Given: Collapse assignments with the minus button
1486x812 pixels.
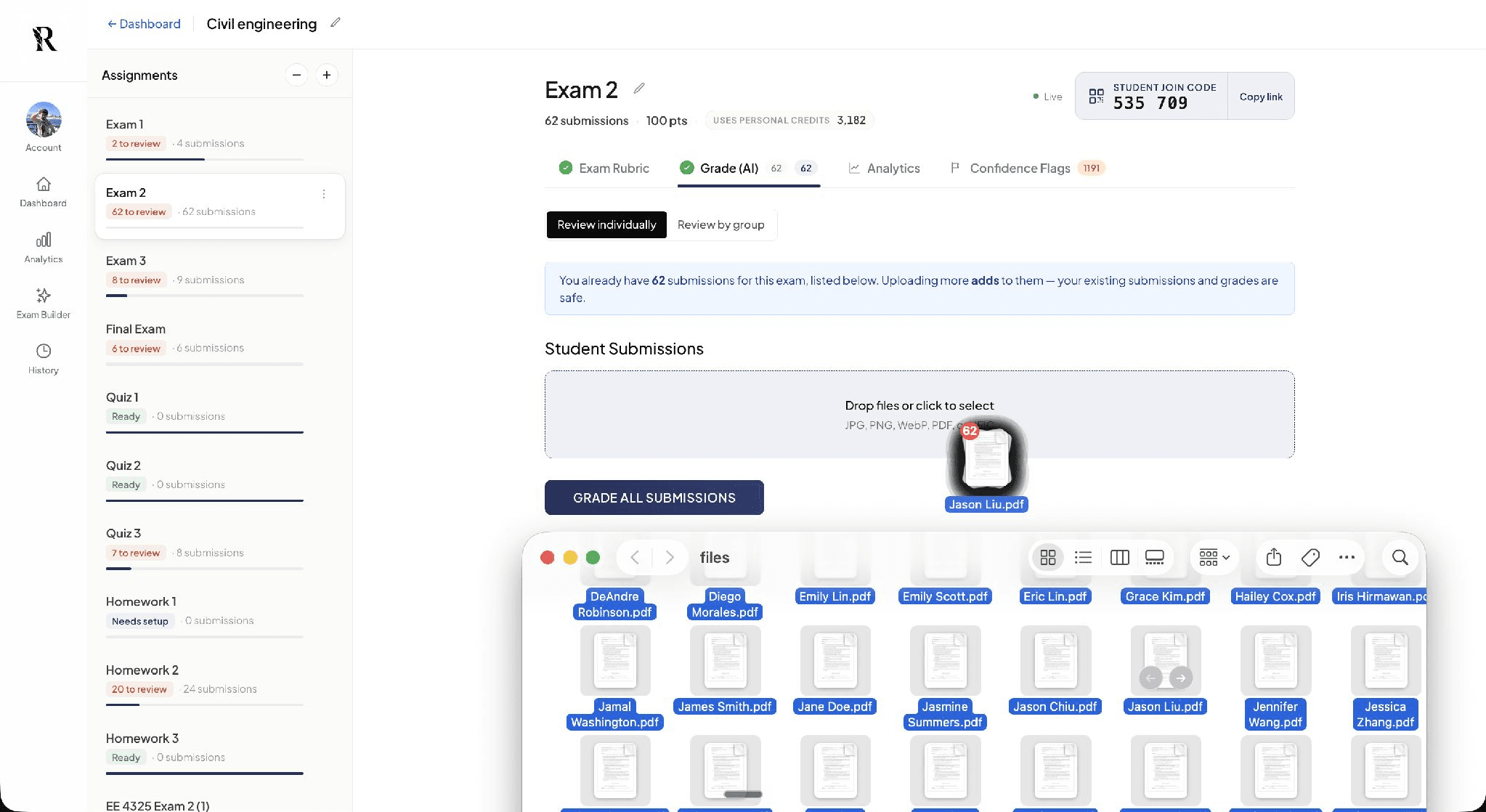Looking at the screenshot, I should 296,75.
